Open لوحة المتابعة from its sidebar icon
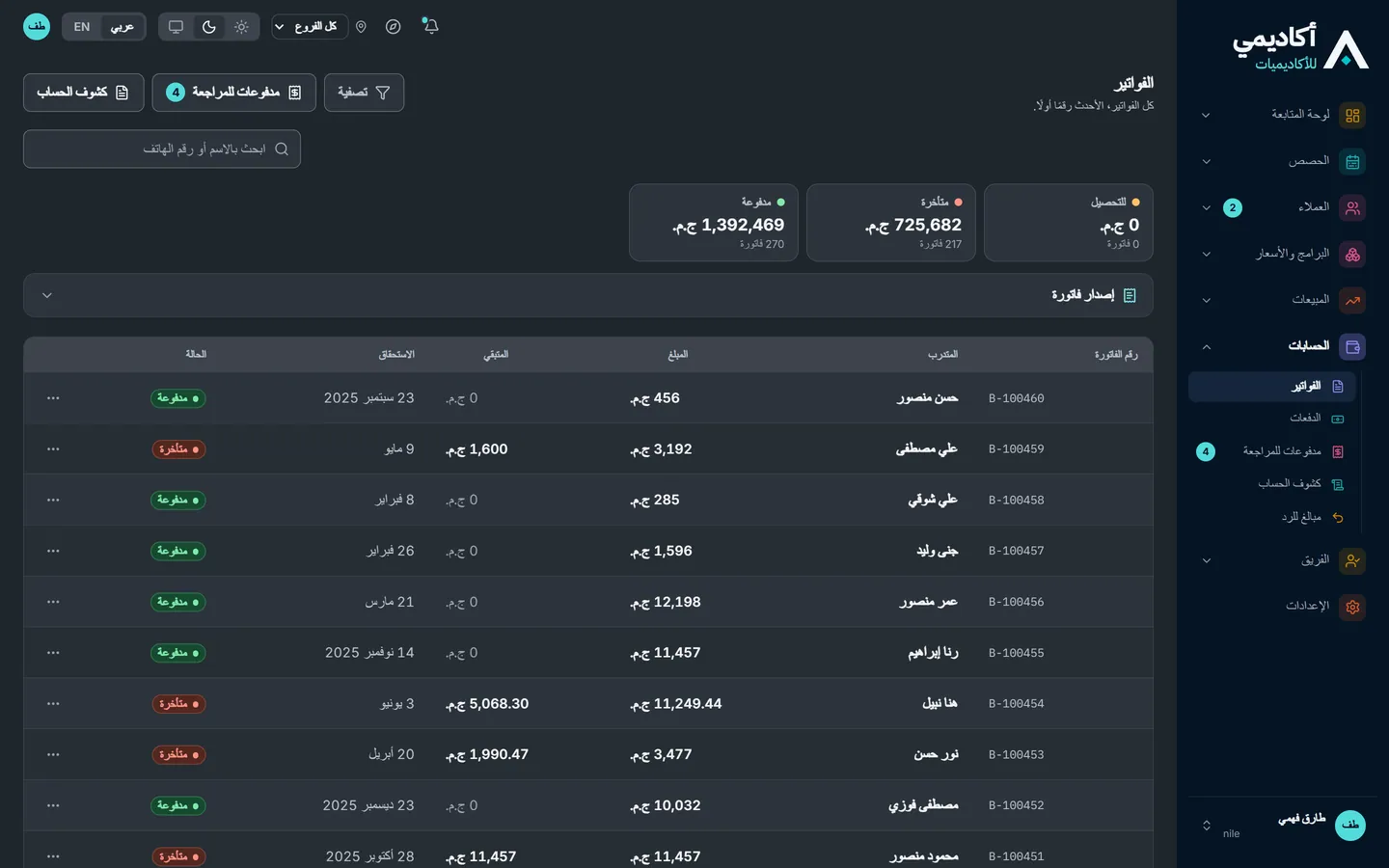Screen dimensions: 1389x868 [1352, 116]
